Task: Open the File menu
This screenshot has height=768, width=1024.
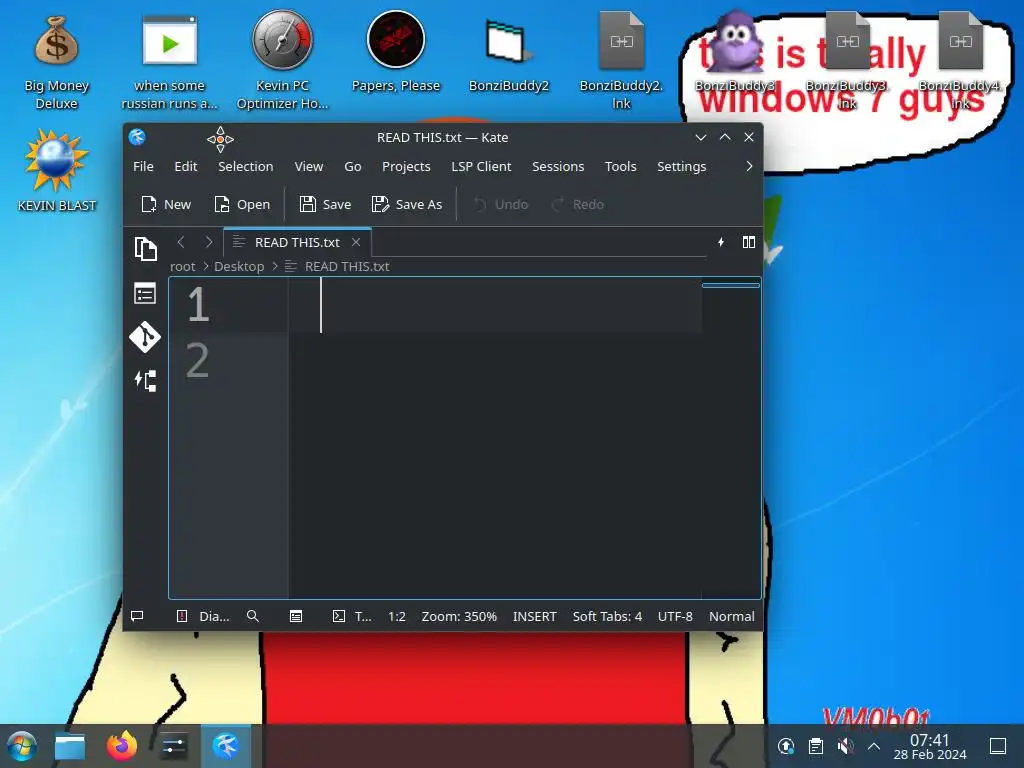Action: (143, 167)
